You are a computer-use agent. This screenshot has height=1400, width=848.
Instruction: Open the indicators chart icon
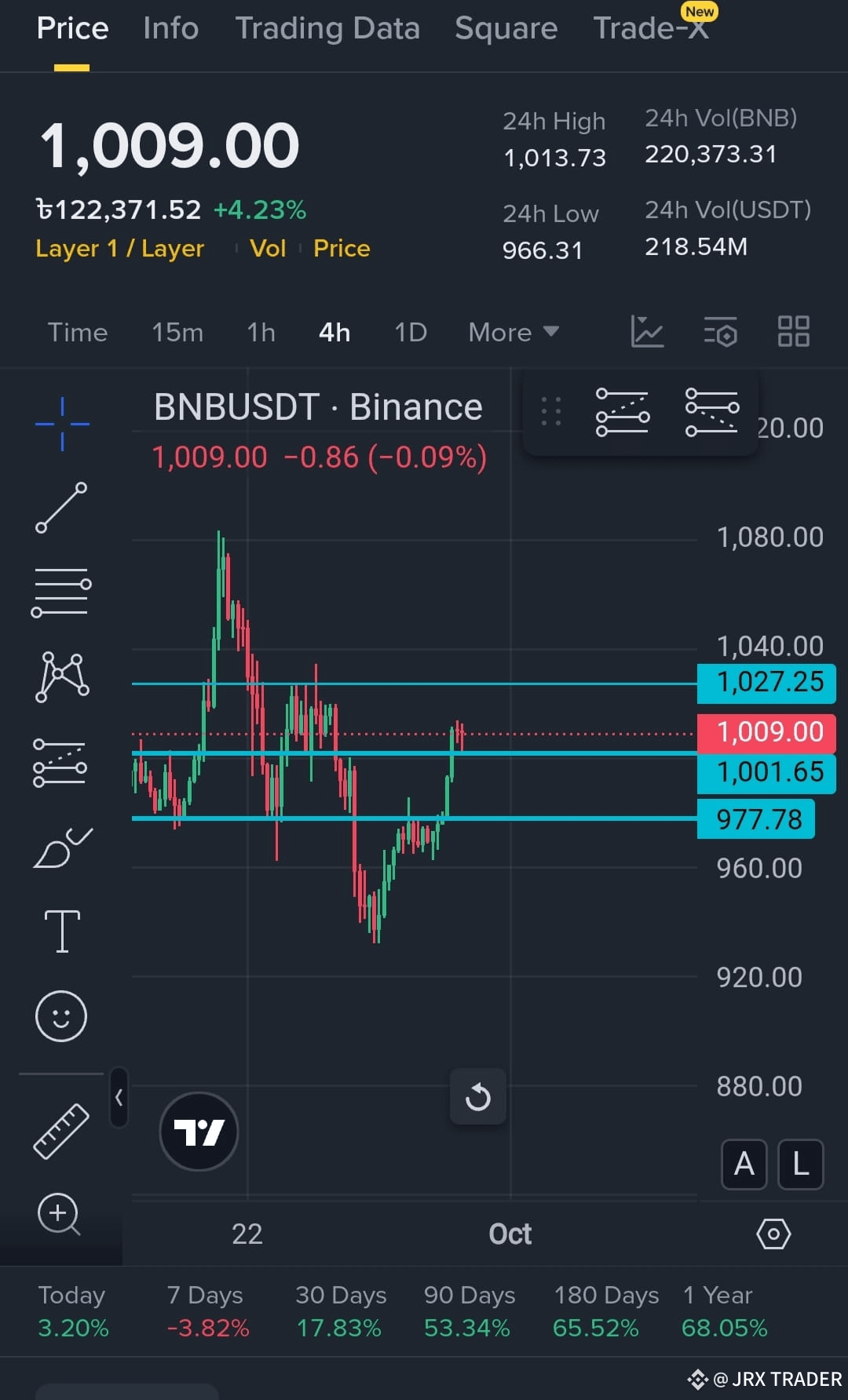tap(647, 331)
